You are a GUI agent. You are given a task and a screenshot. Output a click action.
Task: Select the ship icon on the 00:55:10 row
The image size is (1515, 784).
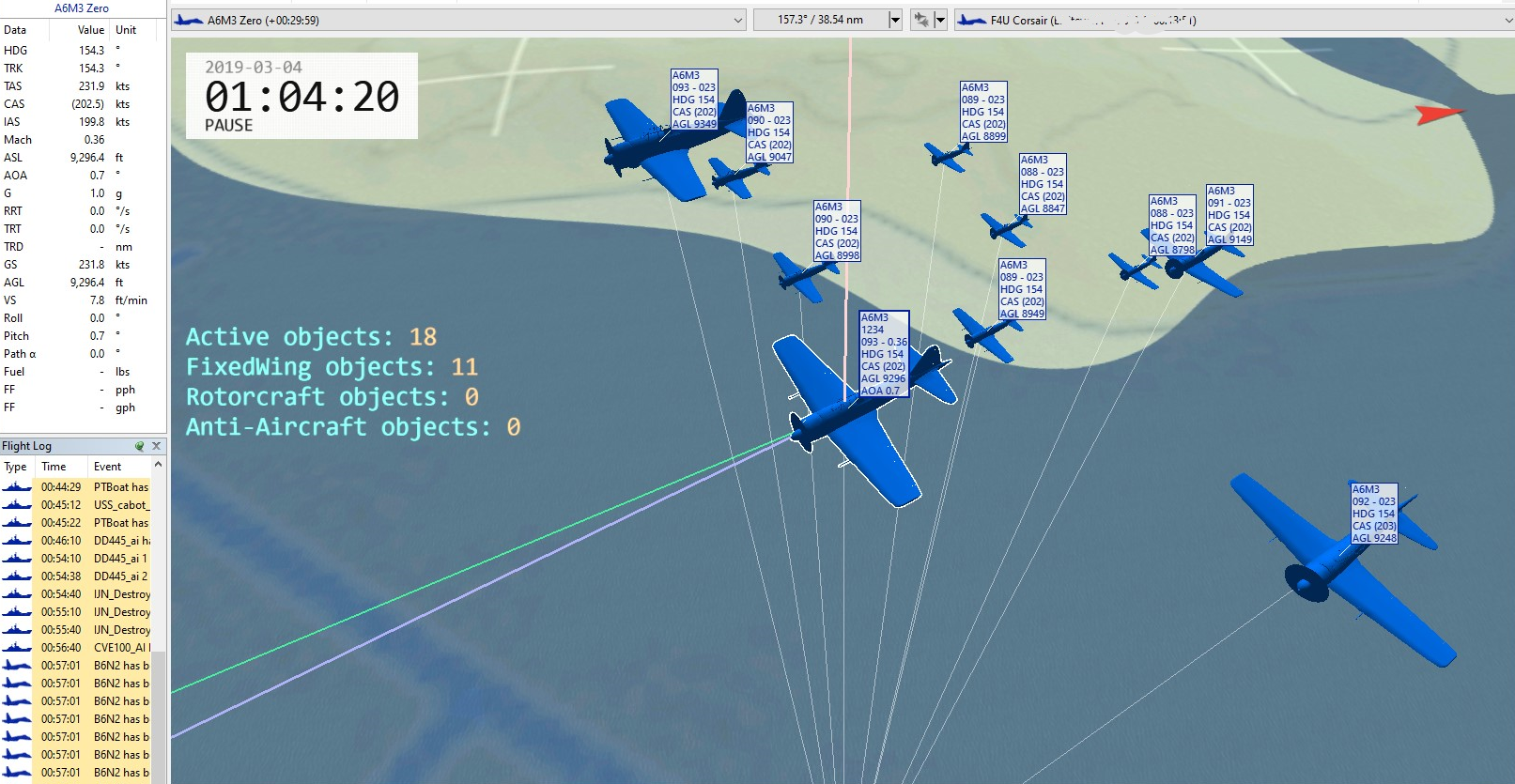click(x=16, y=611)
